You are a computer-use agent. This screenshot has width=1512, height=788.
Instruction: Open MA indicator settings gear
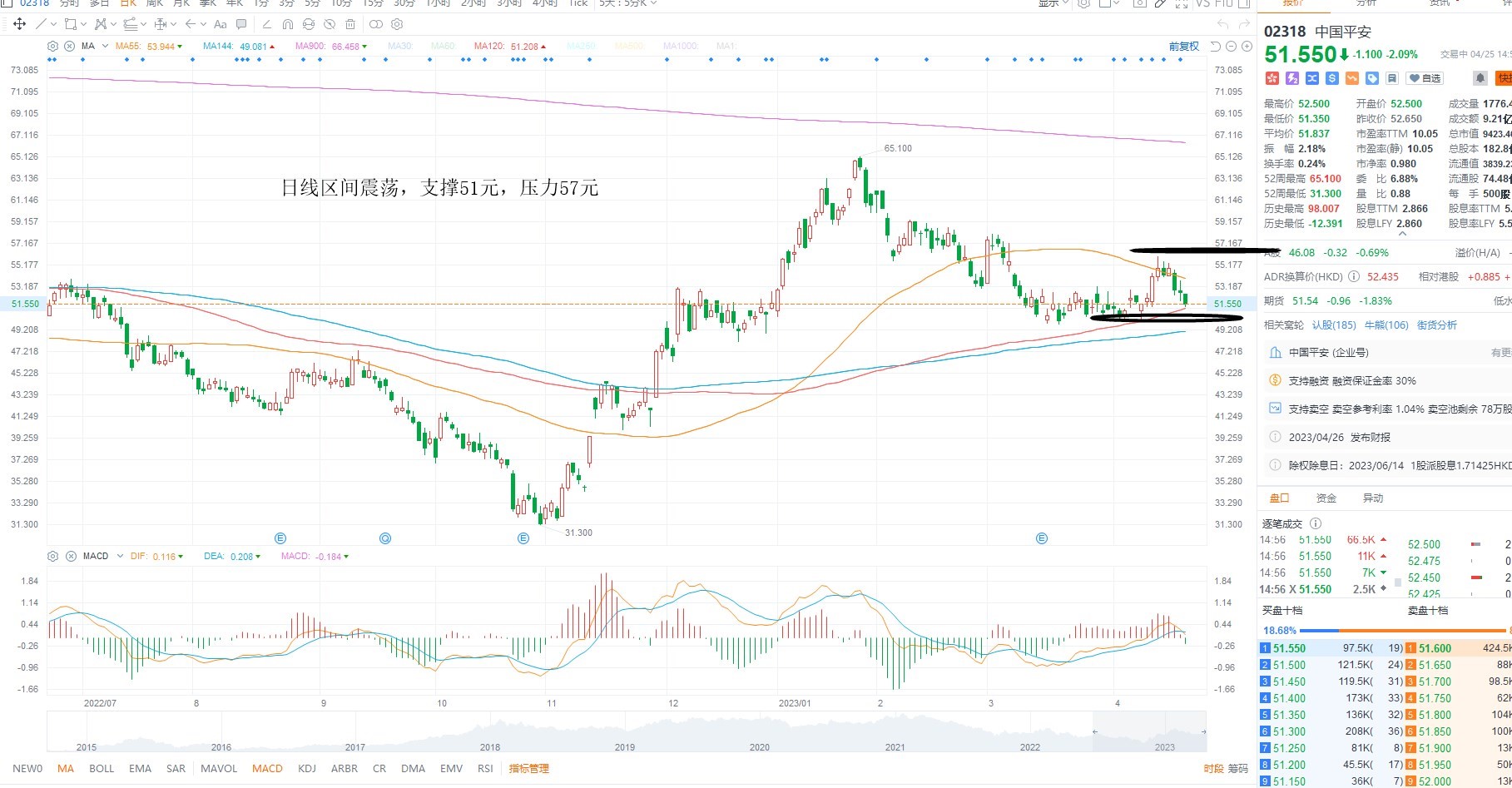(x=53, y=46)
